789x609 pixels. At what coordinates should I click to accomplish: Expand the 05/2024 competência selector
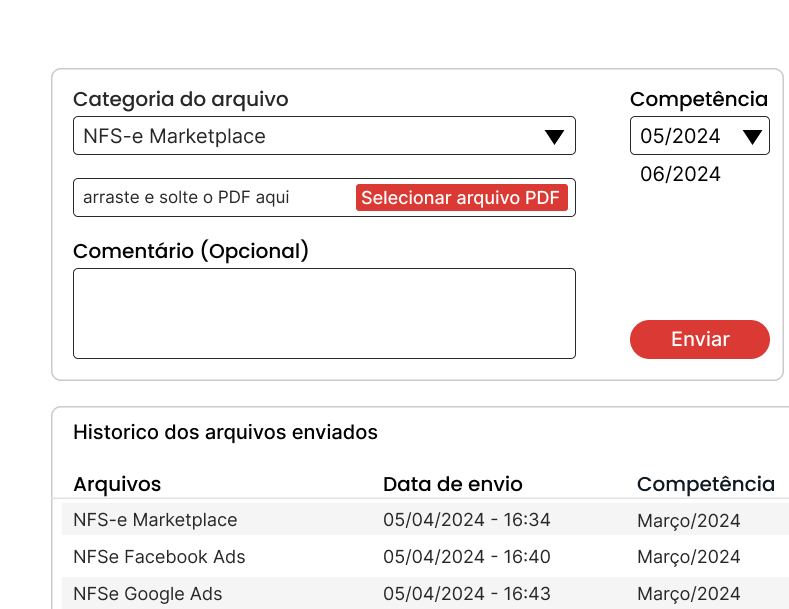pos(699,136)
